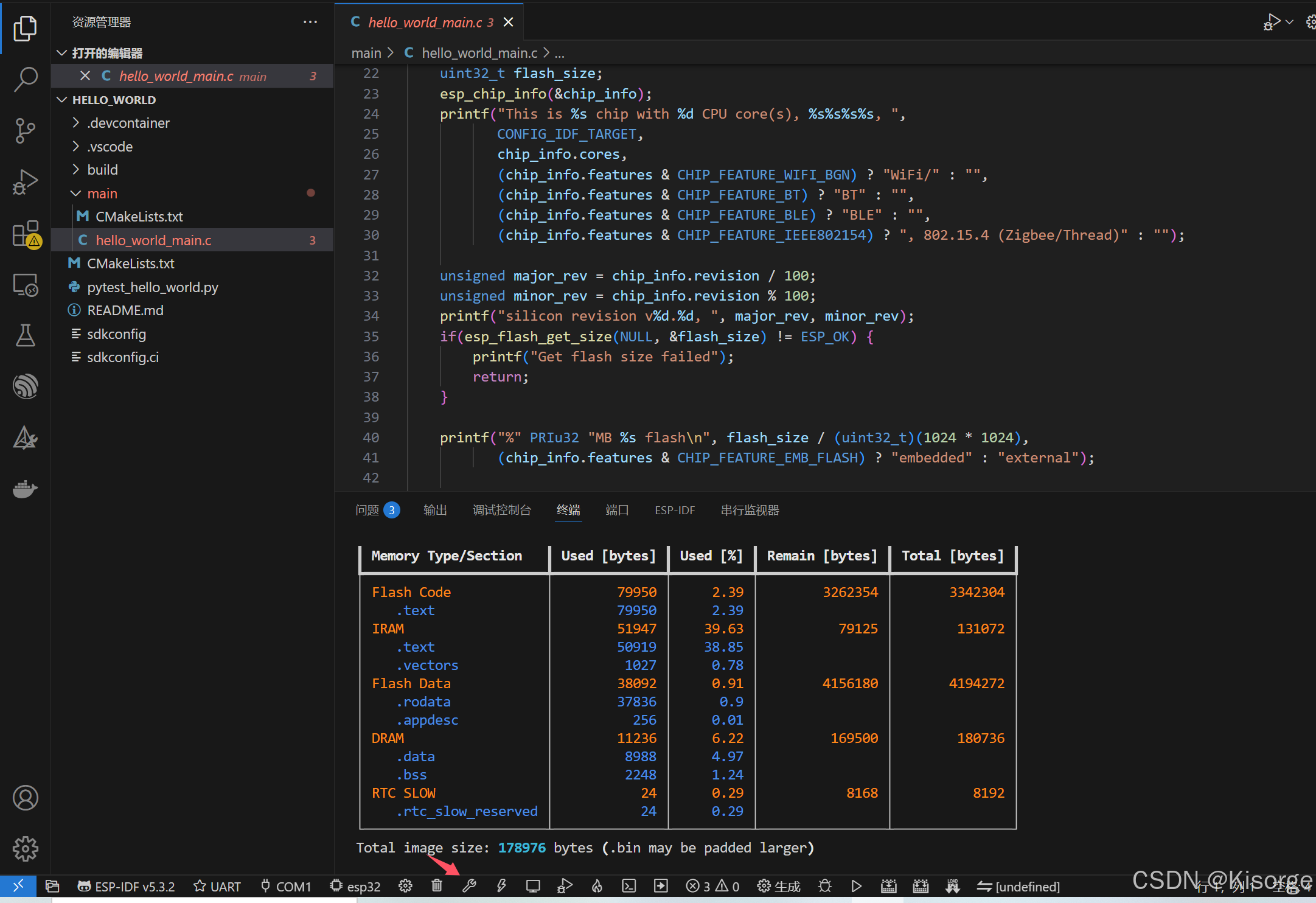
Task: Click [undefined] item in status bar
Action: tap(1018, 887)
